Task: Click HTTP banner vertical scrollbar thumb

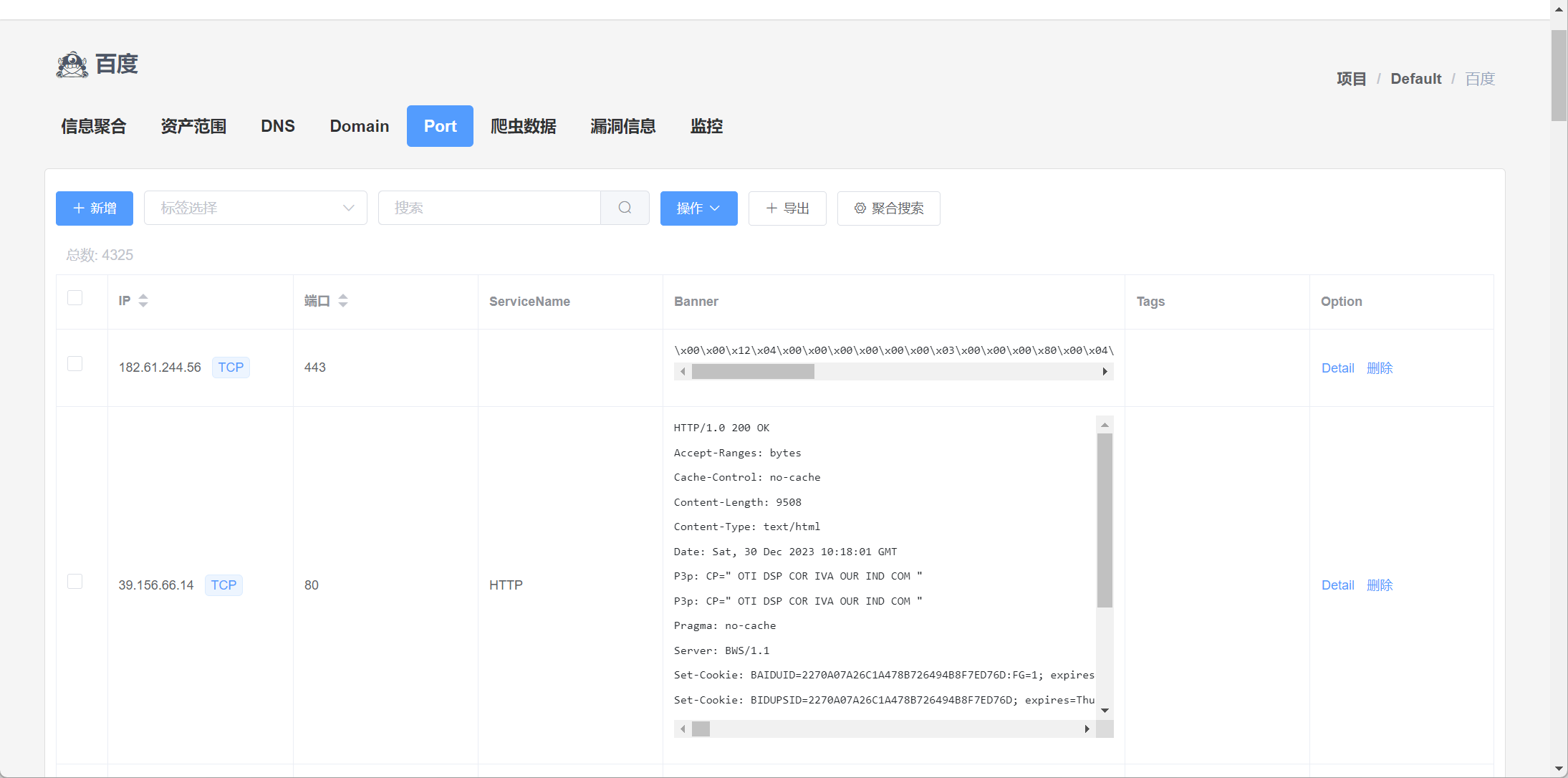Action: click(1105, 521)
